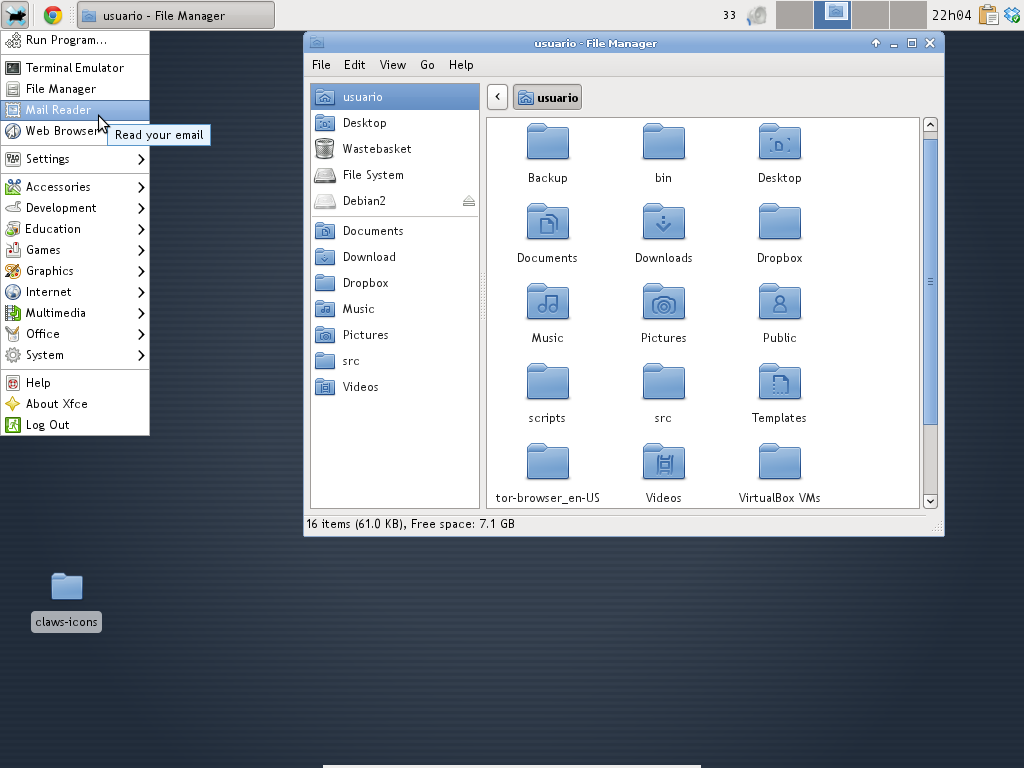
Task: Select the Templates folder icon
Action: tap(779, 383)
